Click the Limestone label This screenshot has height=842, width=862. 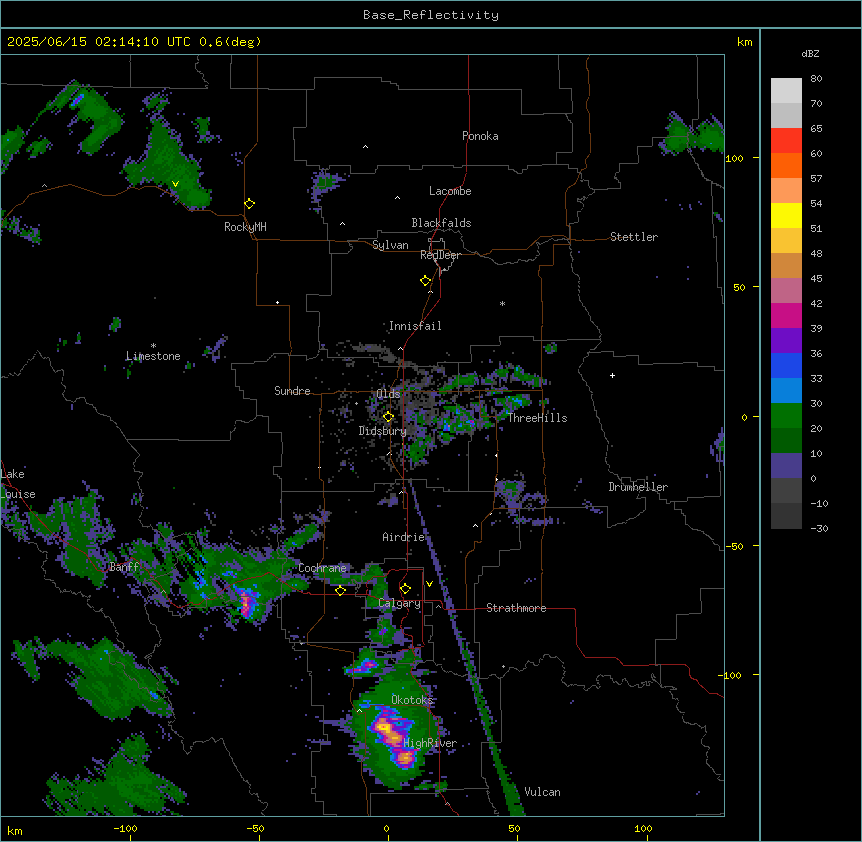click(x=153, y=356)
